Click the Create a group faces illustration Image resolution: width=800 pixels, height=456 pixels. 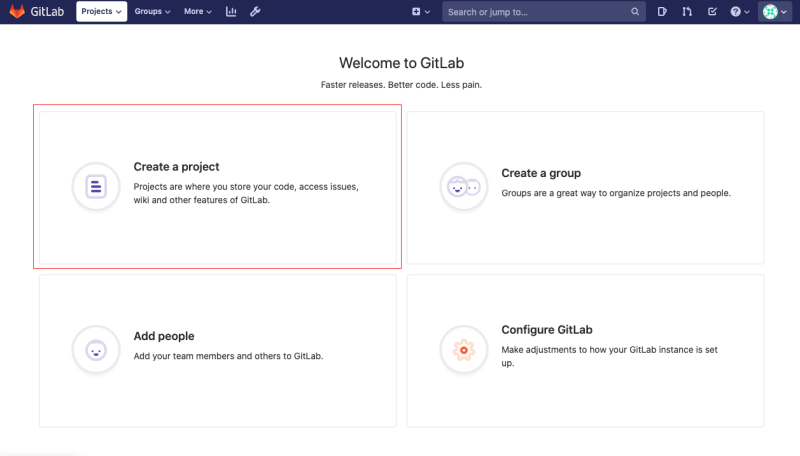pos(464,187)
